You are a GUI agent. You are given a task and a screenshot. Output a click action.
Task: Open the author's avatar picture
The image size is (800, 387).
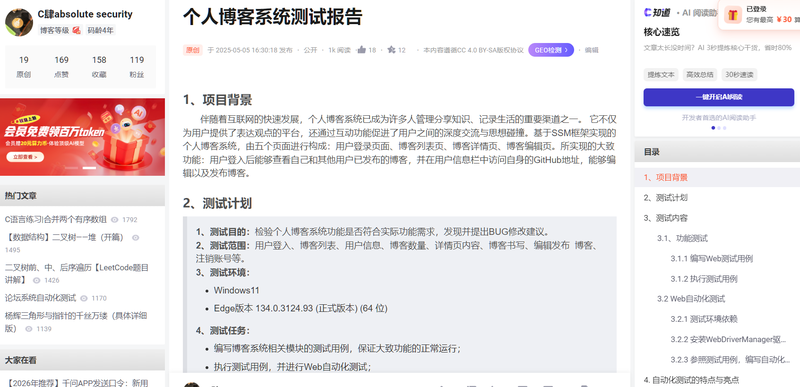pos(19,22)
